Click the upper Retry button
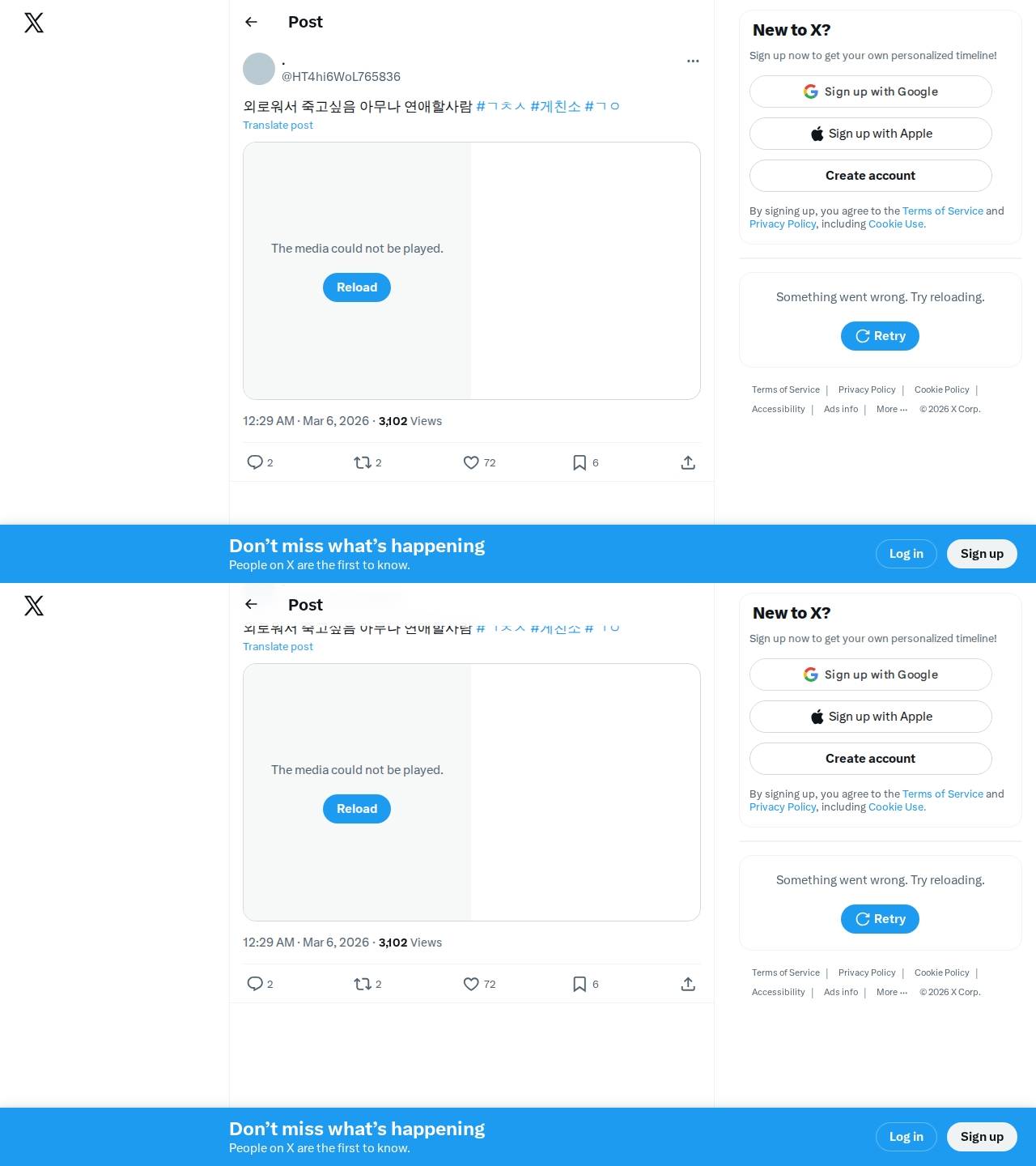Screen dimensions: 1036x1166 [880, 336]
